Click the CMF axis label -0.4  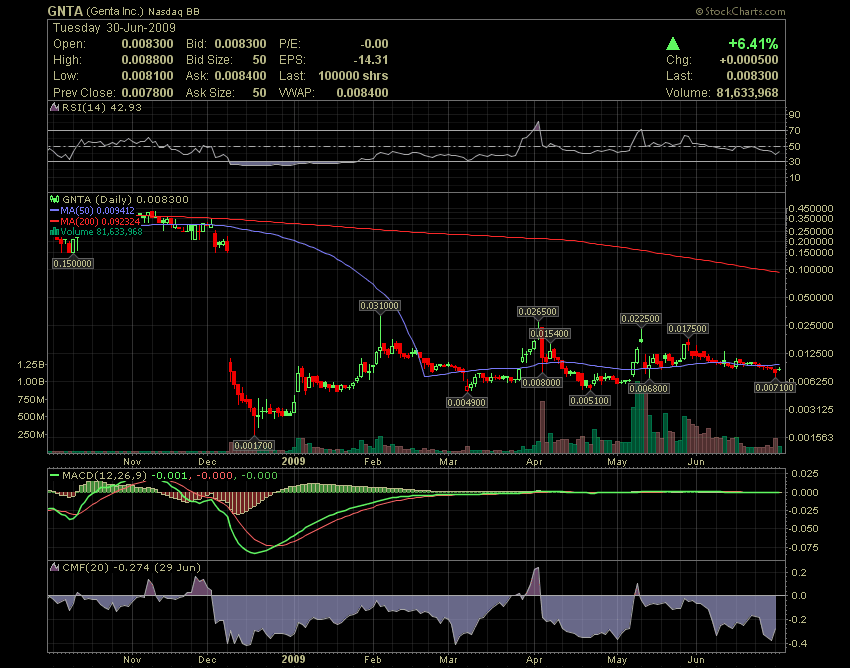799,644
